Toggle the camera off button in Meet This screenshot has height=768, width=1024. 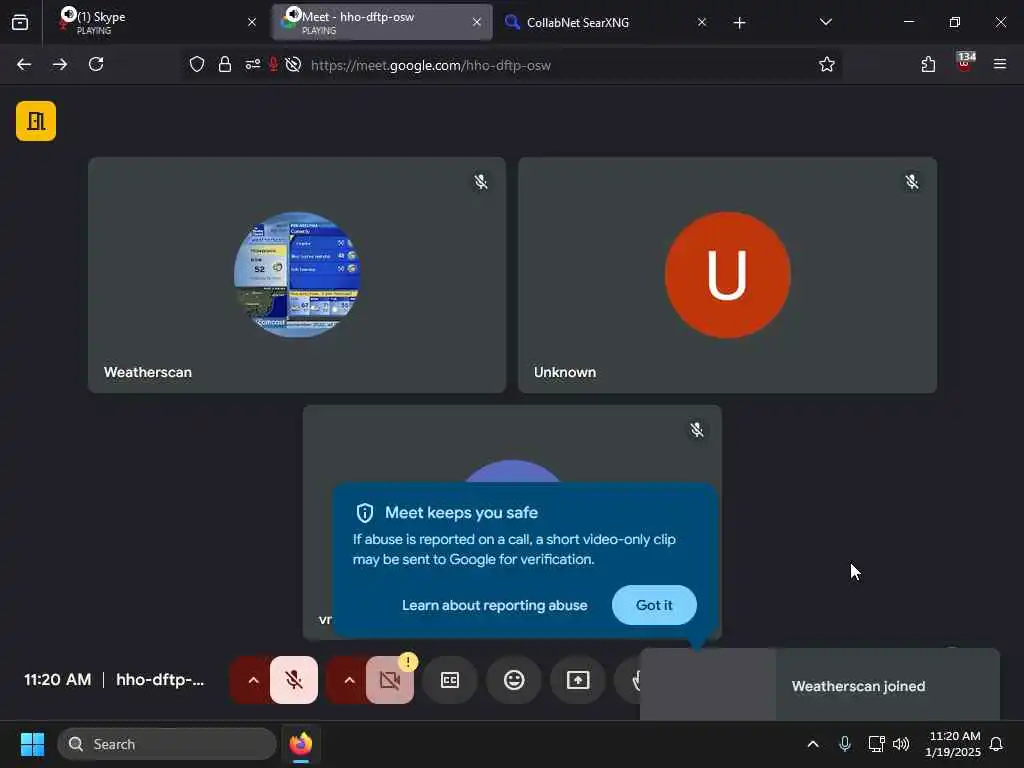point(390,680)
